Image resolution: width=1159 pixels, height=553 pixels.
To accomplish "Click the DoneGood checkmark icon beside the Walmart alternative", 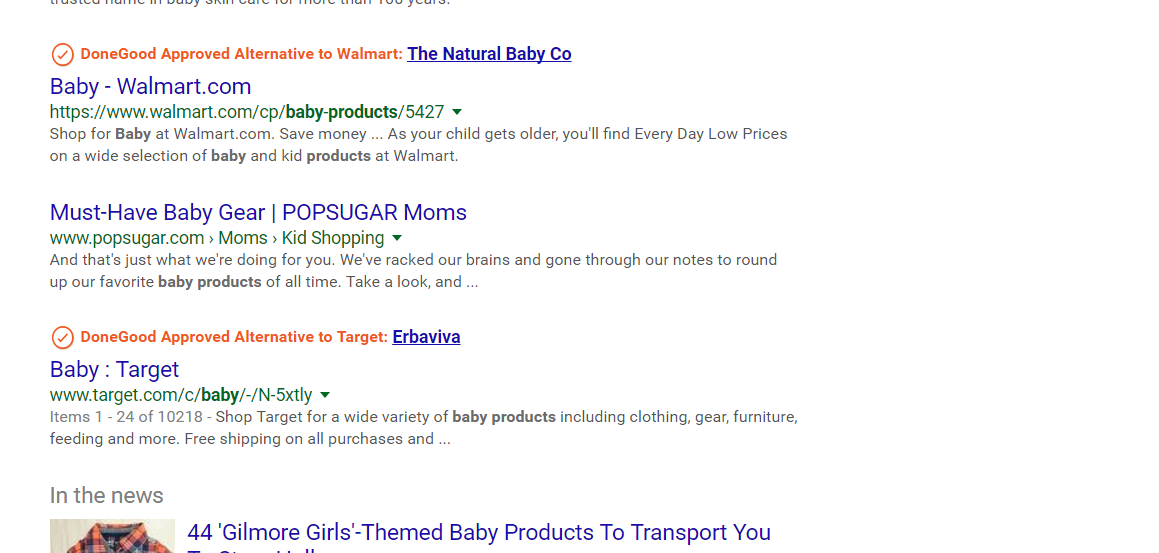I will 62,54.
